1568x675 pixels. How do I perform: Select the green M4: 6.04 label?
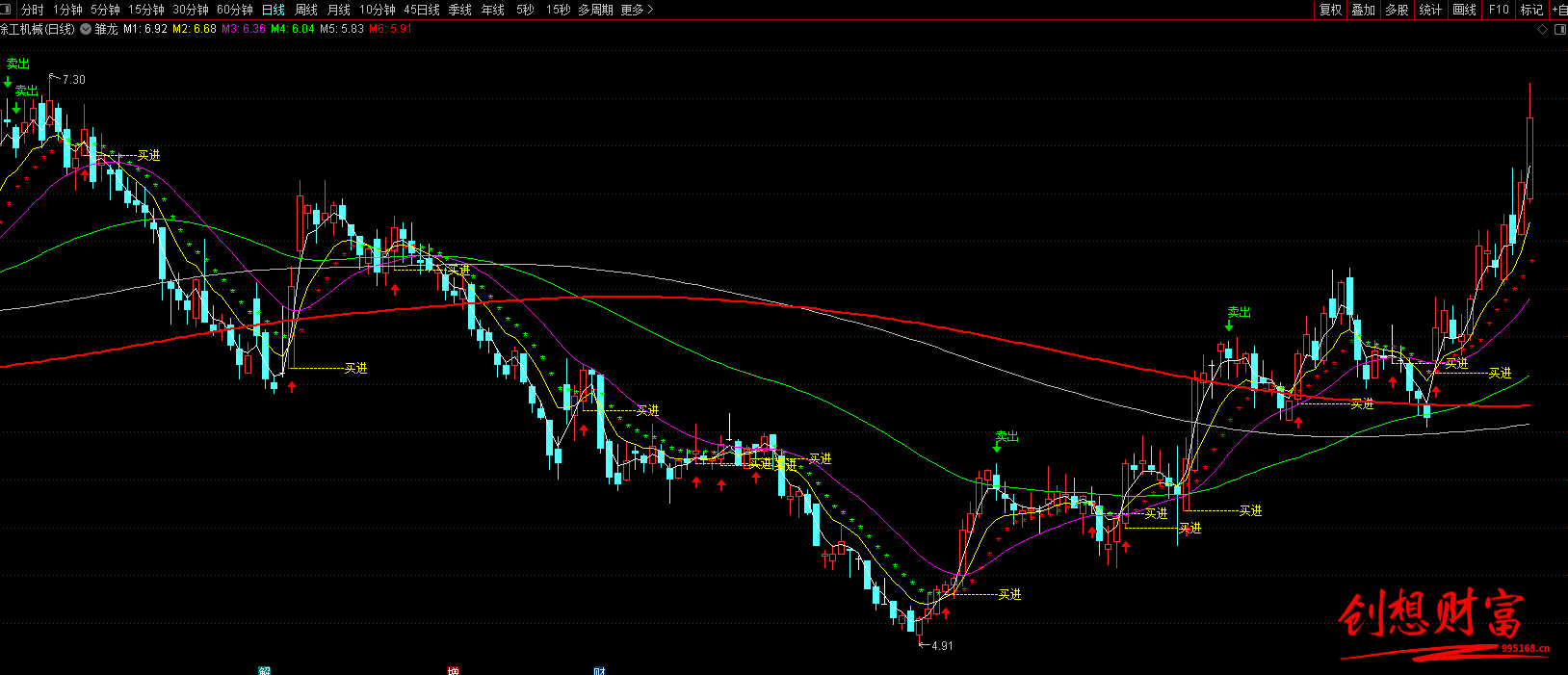pyautogui.click(x=293, y=29)
